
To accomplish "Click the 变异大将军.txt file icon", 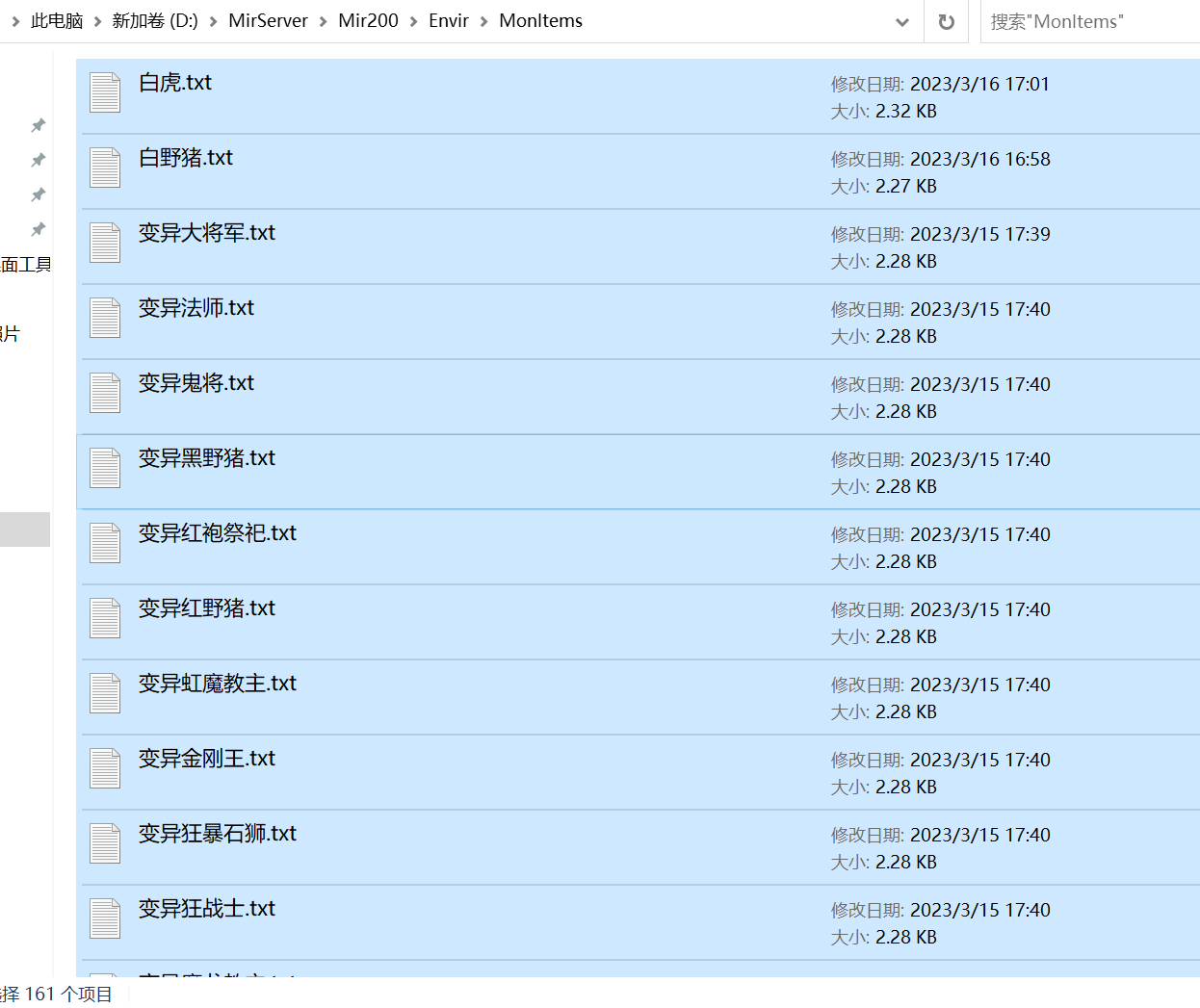I will point(105,243).
